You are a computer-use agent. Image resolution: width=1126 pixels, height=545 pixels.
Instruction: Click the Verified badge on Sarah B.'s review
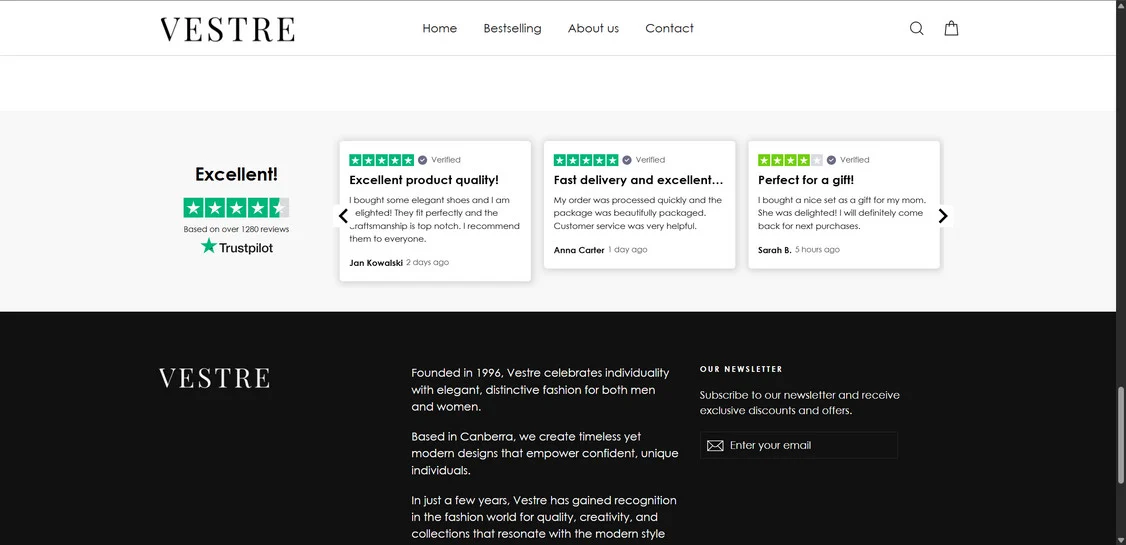[x=848, y=159]
